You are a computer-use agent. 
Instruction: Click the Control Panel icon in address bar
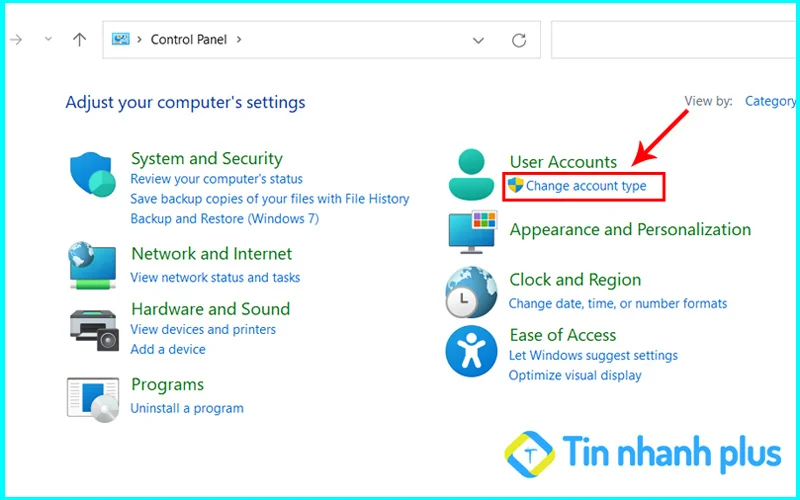click(121, 39)
